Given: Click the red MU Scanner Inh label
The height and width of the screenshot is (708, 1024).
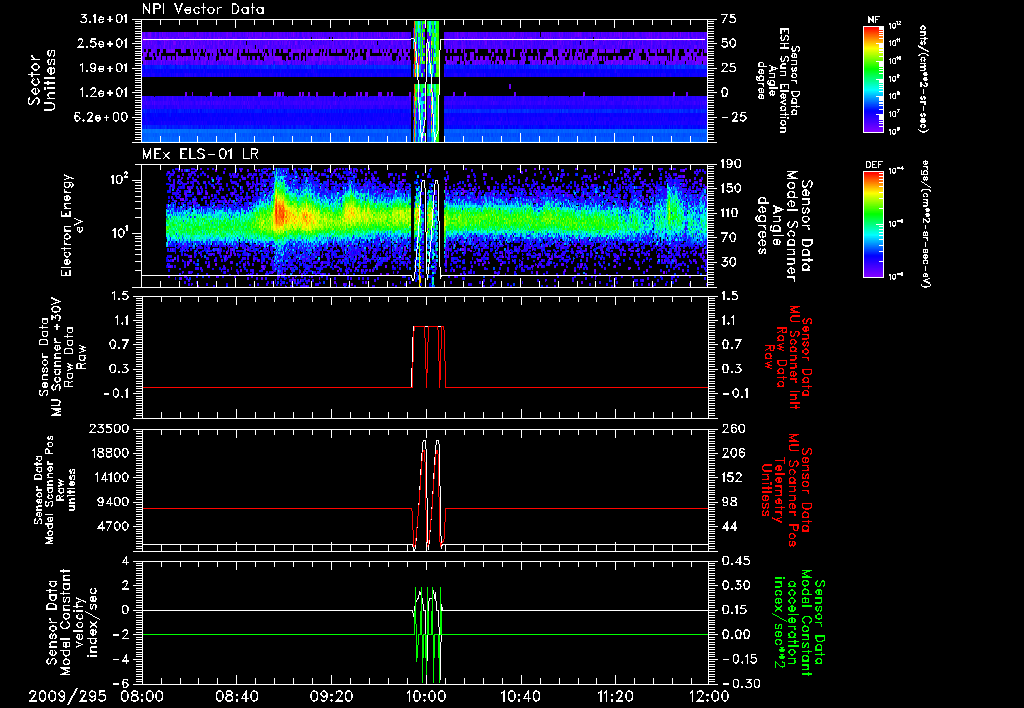Looking at the screenshot, I should click(788, 358).
